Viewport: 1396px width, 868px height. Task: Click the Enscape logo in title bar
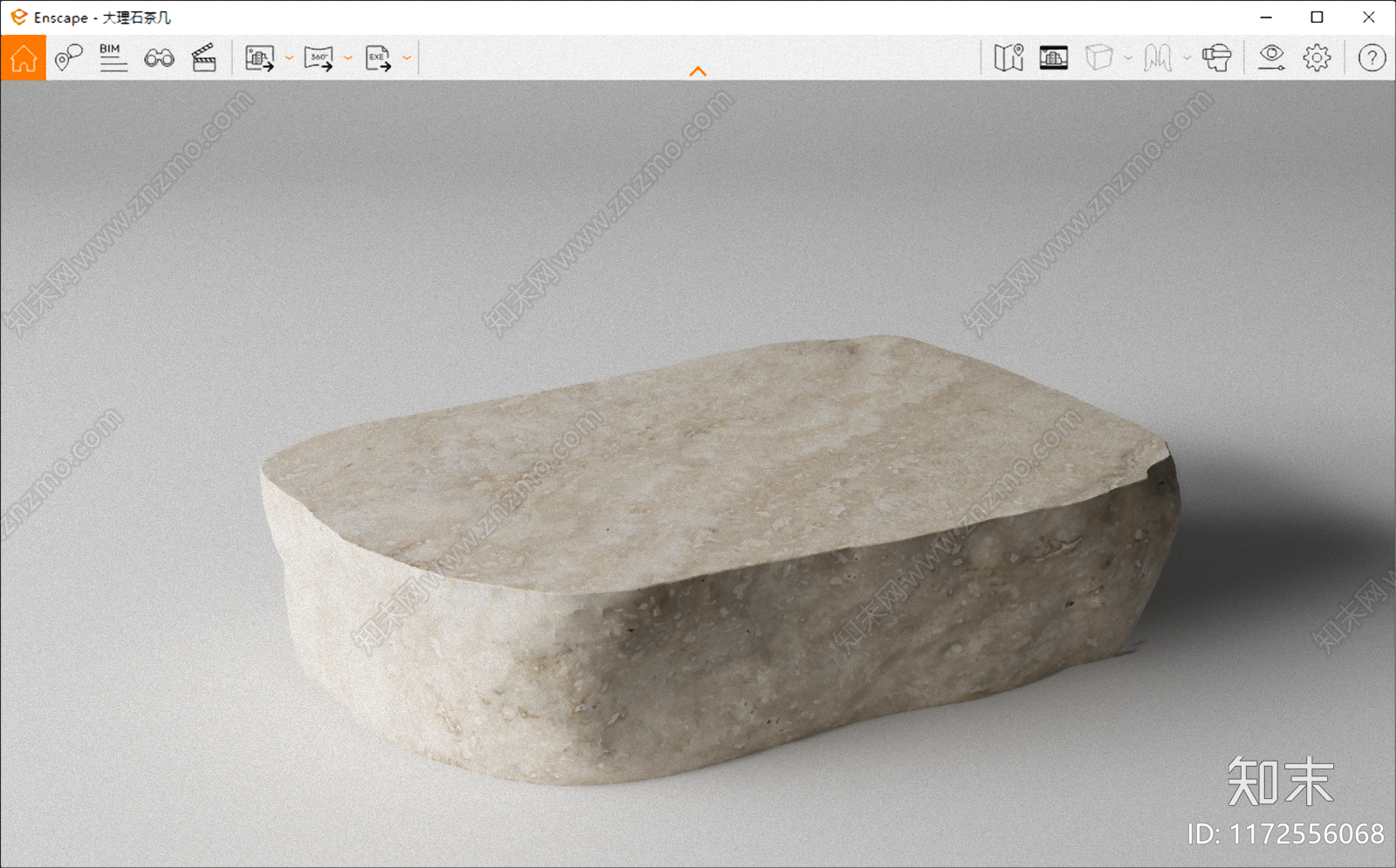[18, 17]
